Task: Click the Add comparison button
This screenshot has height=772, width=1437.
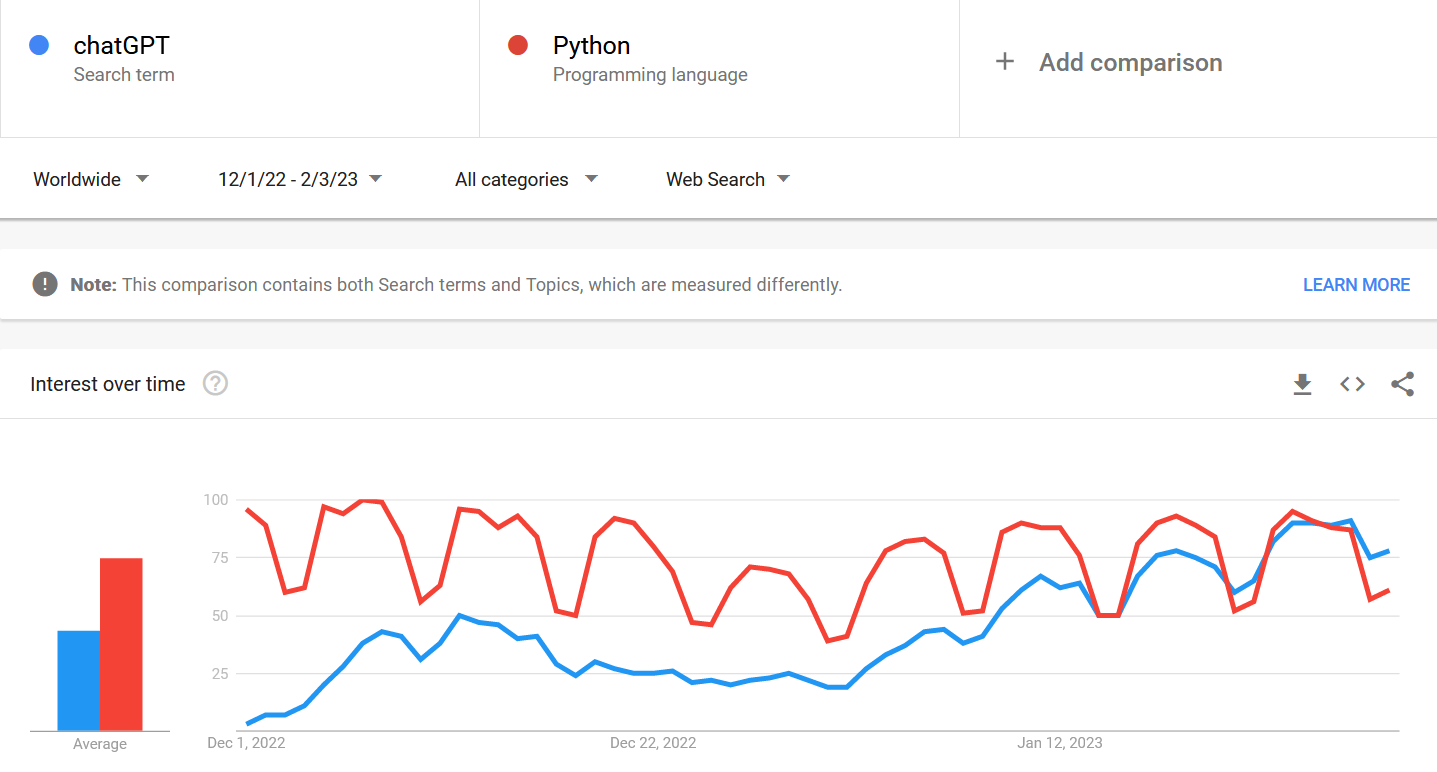Action: [x=1130, y=62]
